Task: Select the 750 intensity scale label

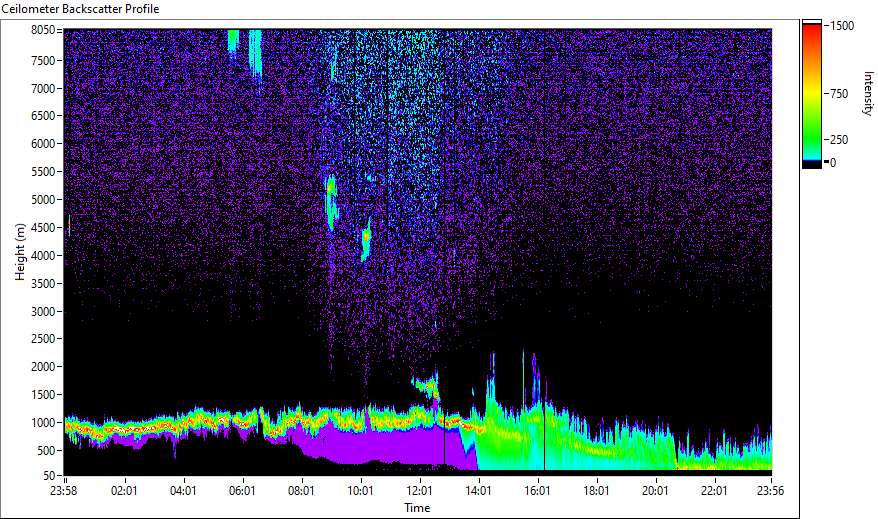Action: (839, 94)
